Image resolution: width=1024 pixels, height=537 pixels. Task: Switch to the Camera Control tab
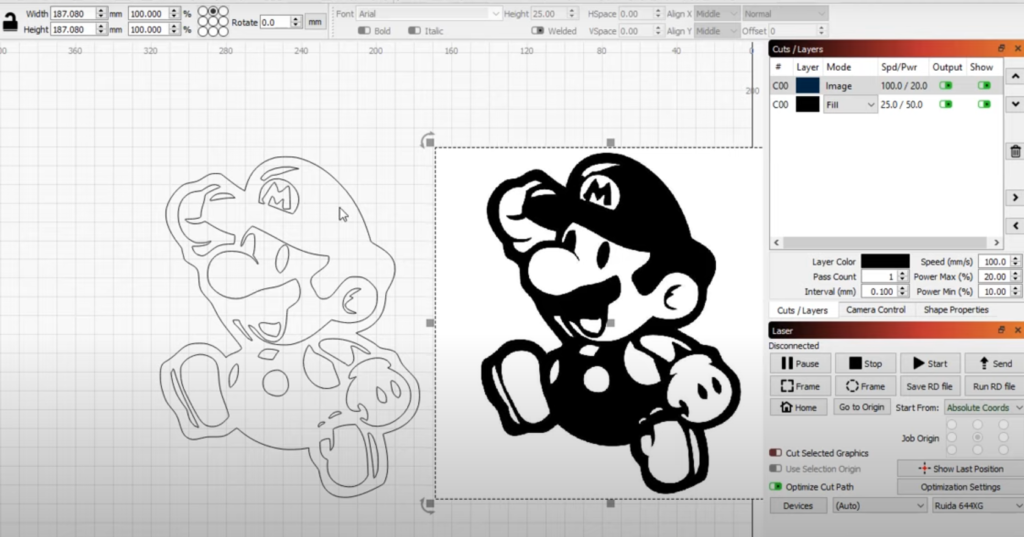(x=875, y=310)
